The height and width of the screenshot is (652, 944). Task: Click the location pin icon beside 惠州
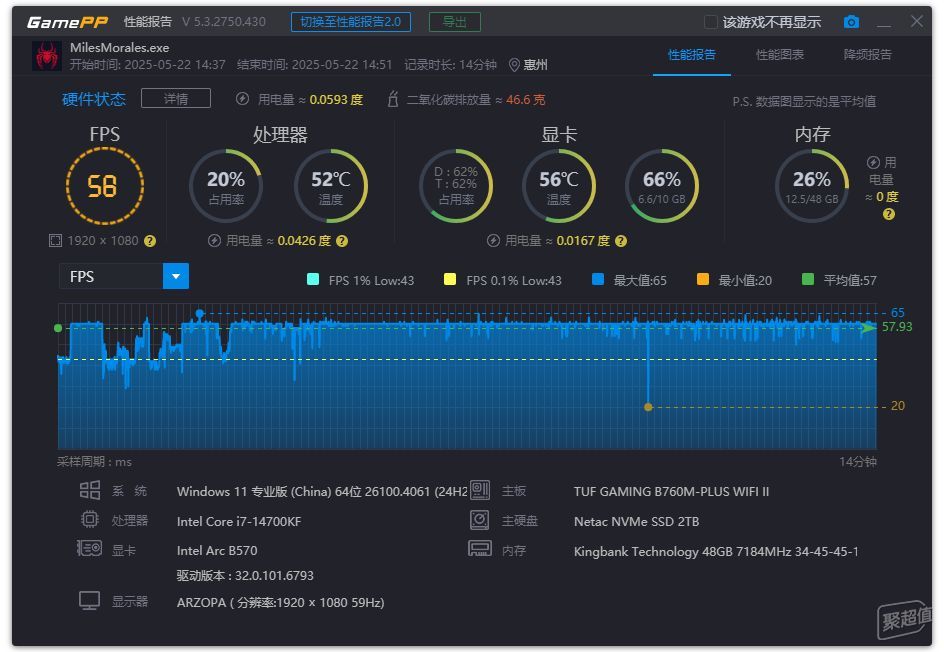click(514, 65)
